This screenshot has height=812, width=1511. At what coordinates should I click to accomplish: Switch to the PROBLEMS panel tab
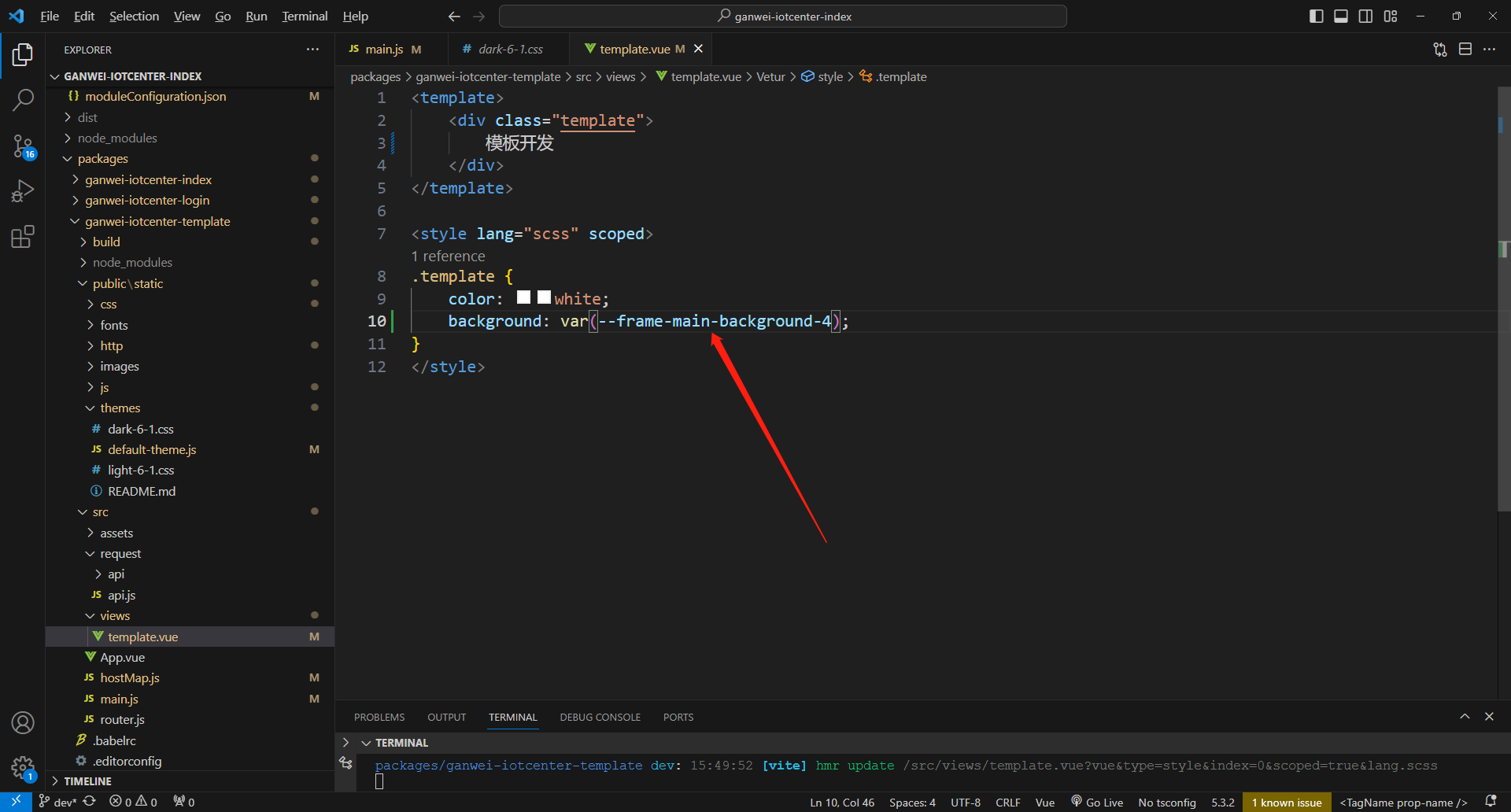[379, 717]
